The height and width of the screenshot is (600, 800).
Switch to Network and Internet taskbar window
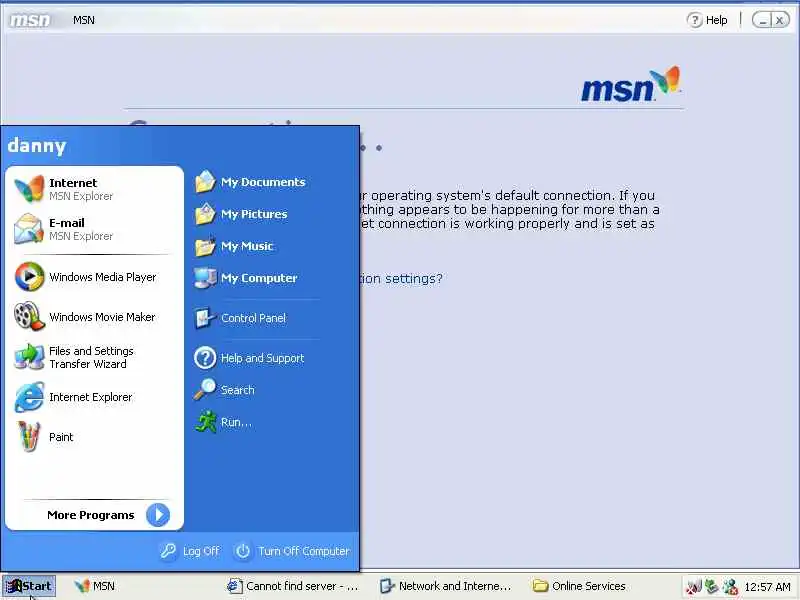445,586
